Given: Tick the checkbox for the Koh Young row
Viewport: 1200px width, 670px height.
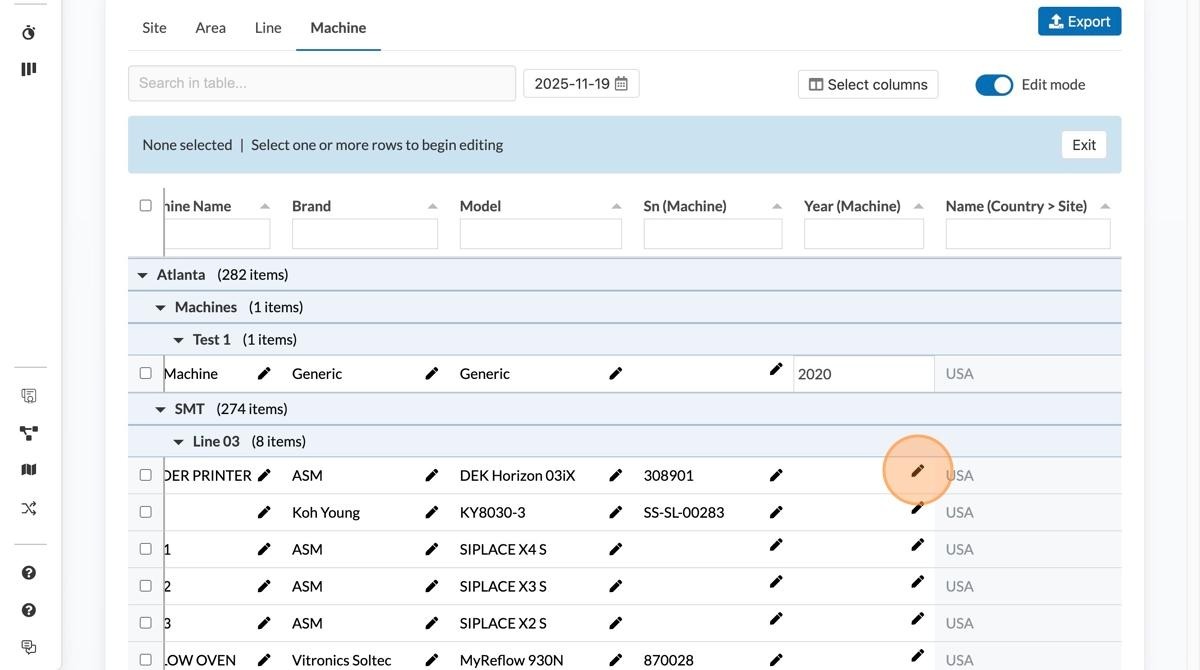Looking at the screenshot, I should pyautogui.click(x=146, y=512).
